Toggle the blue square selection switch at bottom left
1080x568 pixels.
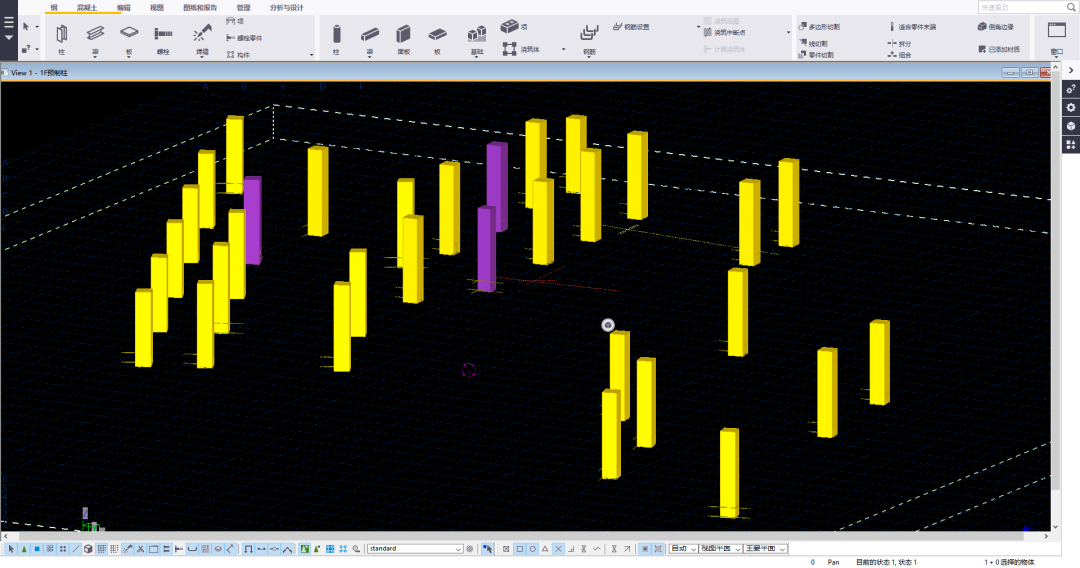37,549
